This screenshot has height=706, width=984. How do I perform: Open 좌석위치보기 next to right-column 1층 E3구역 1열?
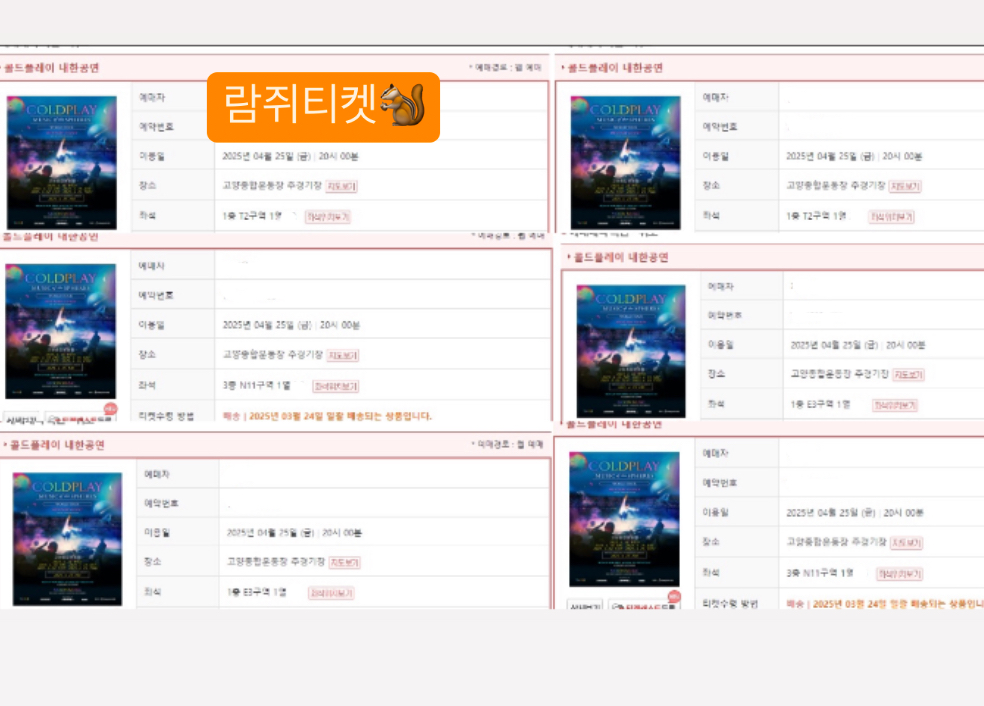coord(895,405)
